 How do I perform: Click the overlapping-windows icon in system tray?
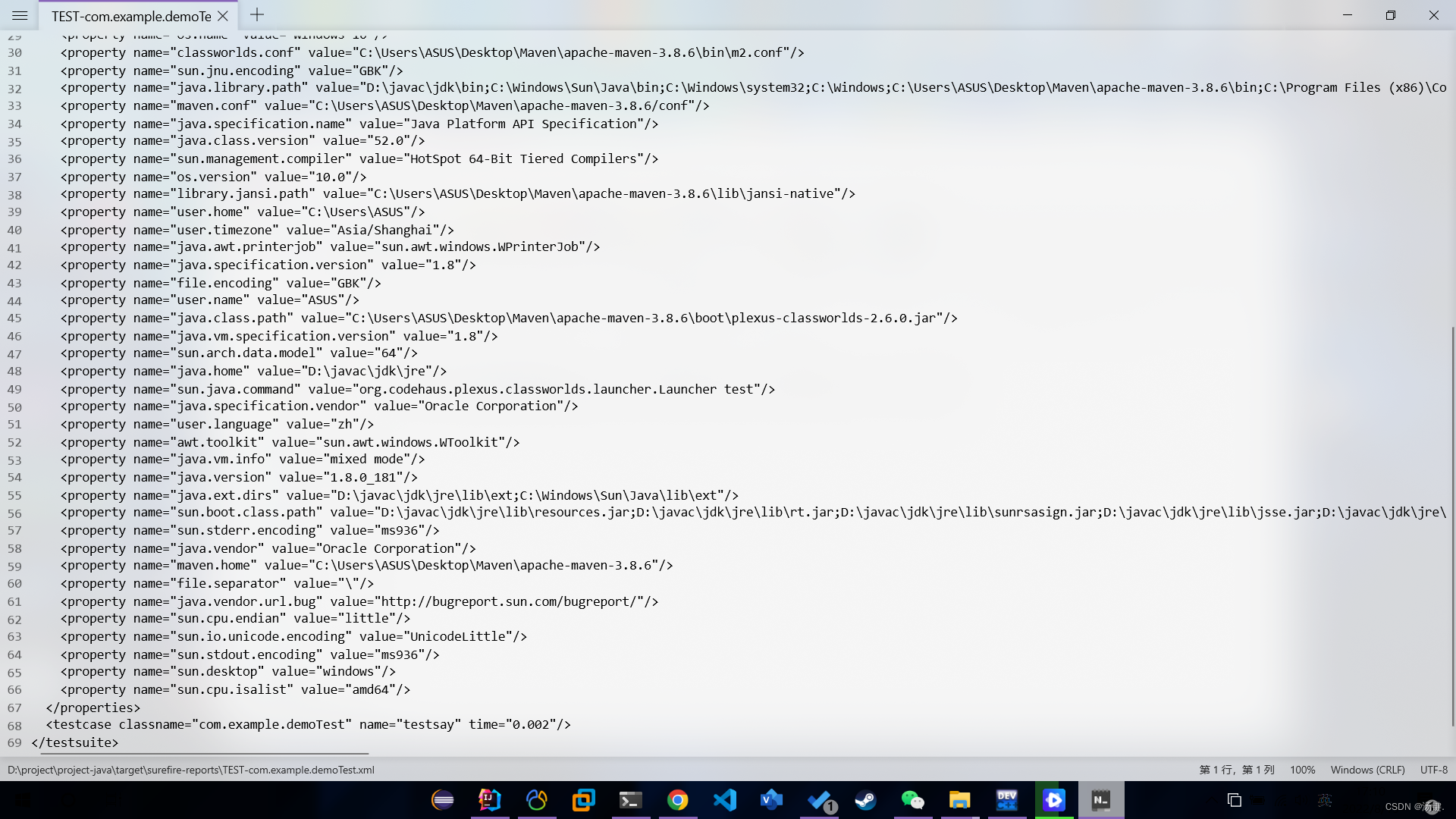[x=1234, y=800]
